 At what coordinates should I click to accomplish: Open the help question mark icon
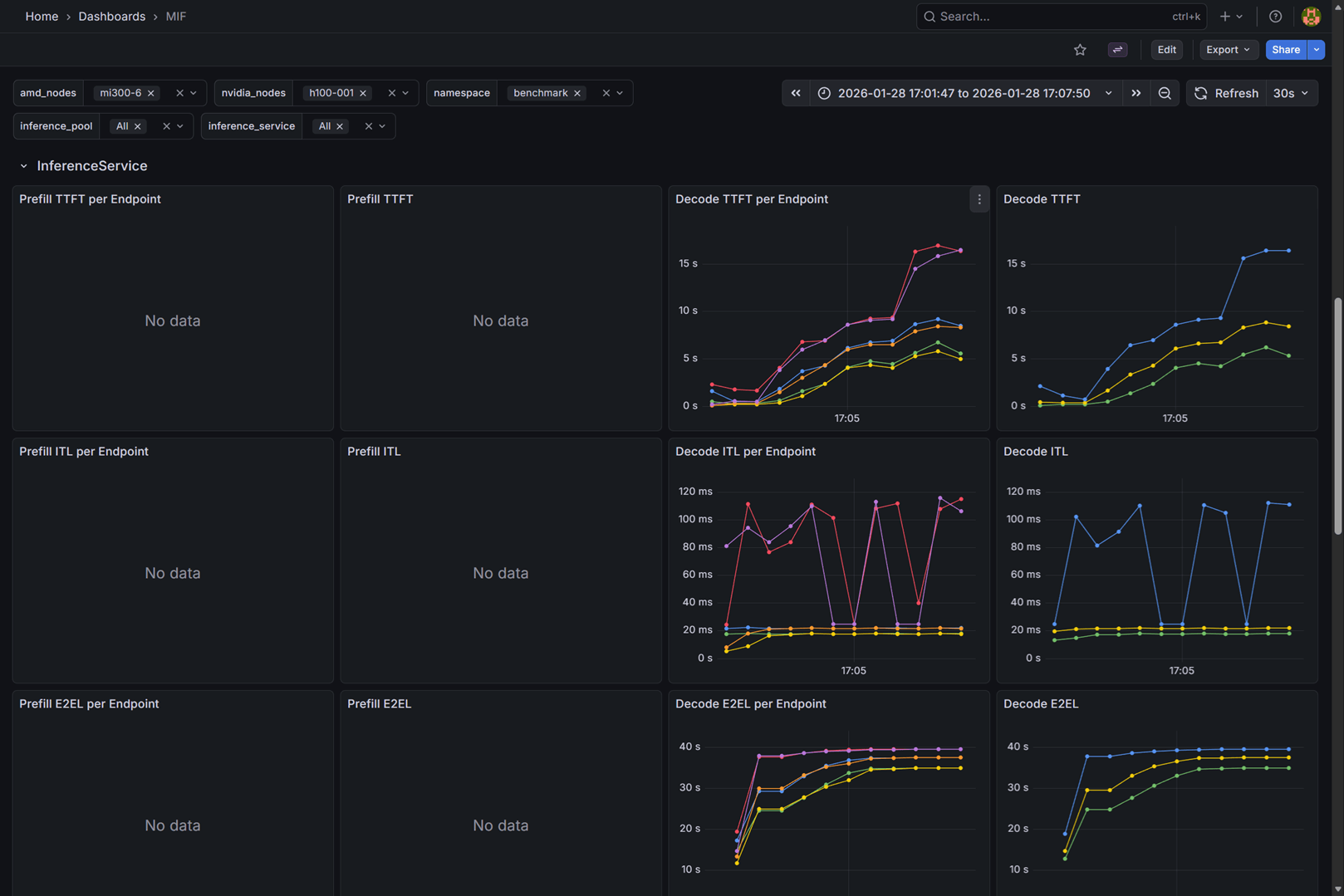pyautogui.click(x=1275, y=16)
